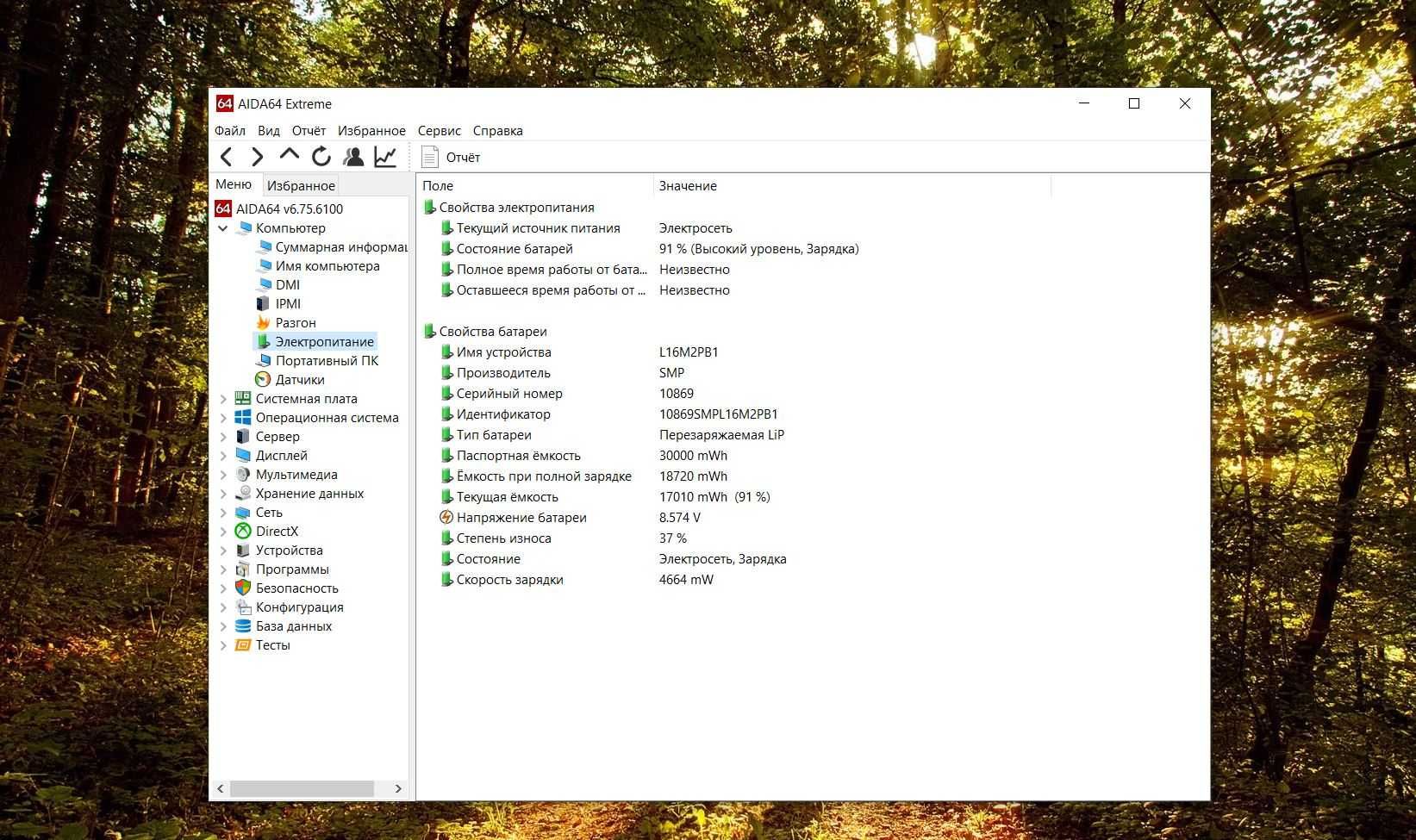The height and width of the screenshot is (840, 1416).
Task: Sort by the Значение column header
Action: coord(851,185)
